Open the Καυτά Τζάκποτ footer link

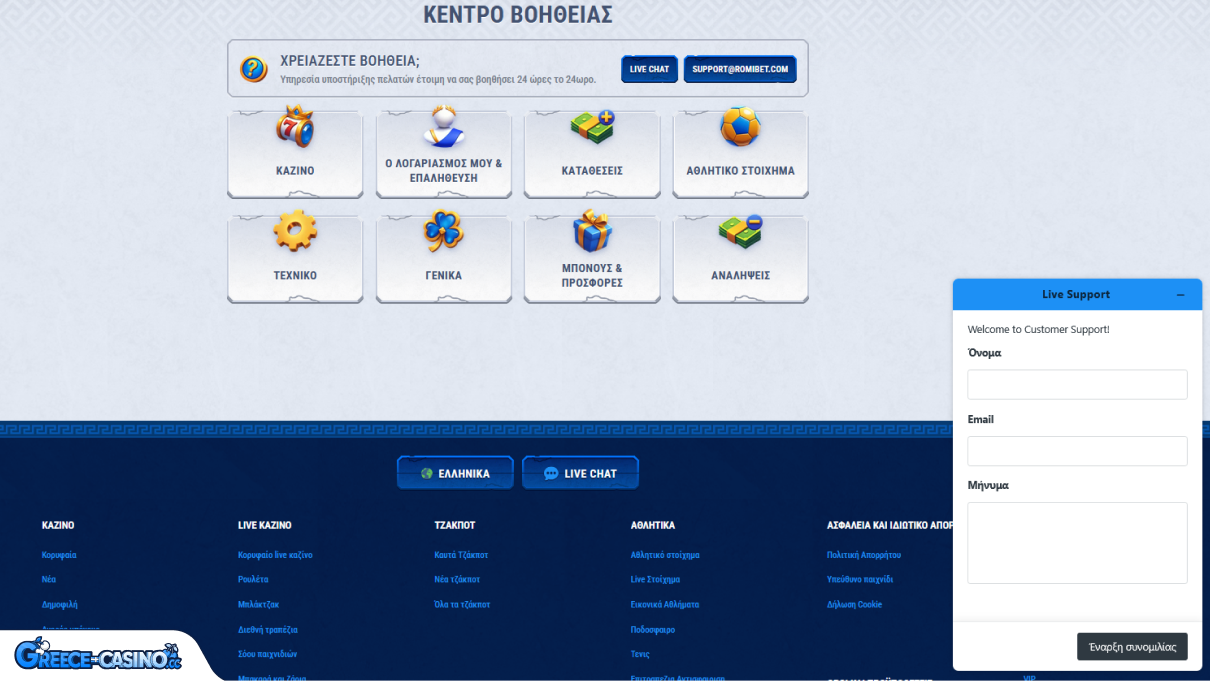[461, 555]
